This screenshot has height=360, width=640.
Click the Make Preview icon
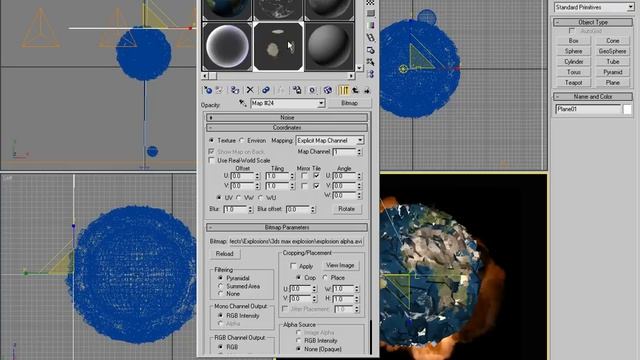tap(370, 38)
